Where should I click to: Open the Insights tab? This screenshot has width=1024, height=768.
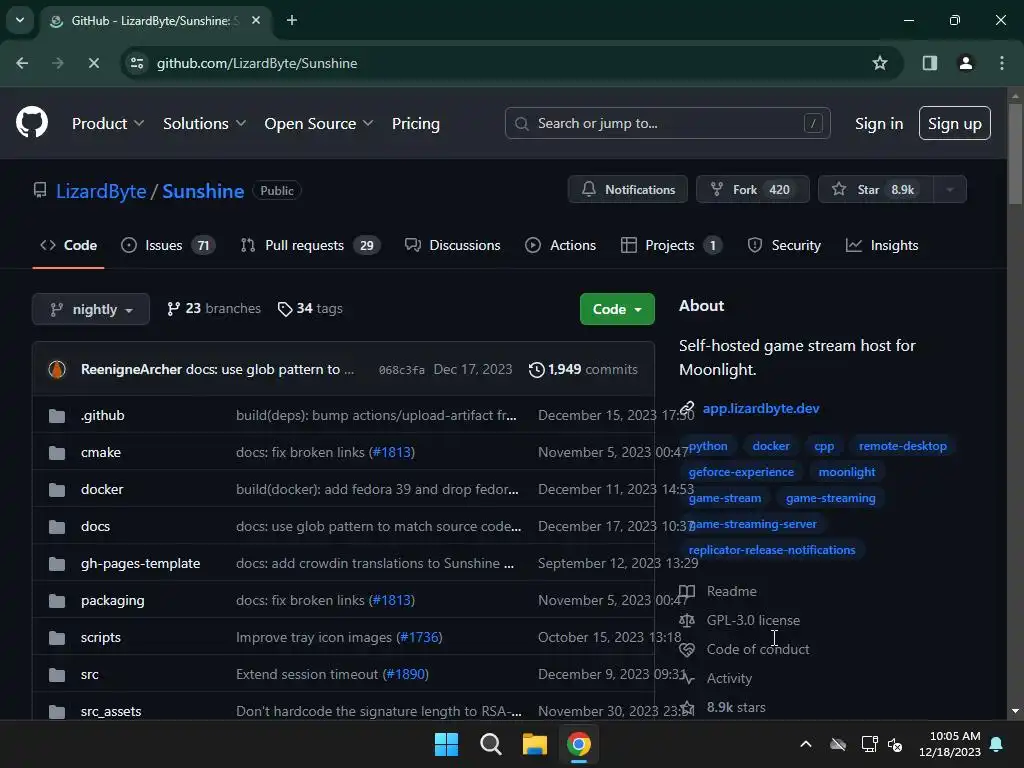tap(882, 246)
